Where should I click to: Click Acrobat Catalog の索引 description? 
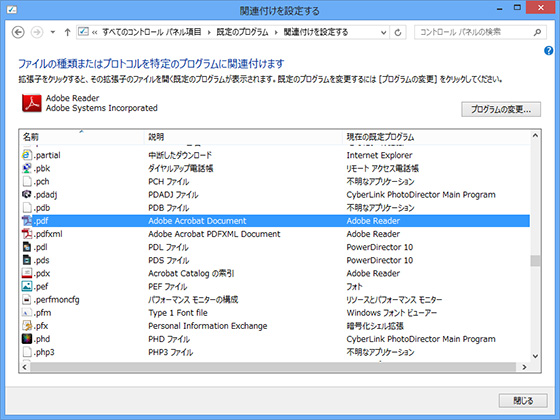[191, 273]
